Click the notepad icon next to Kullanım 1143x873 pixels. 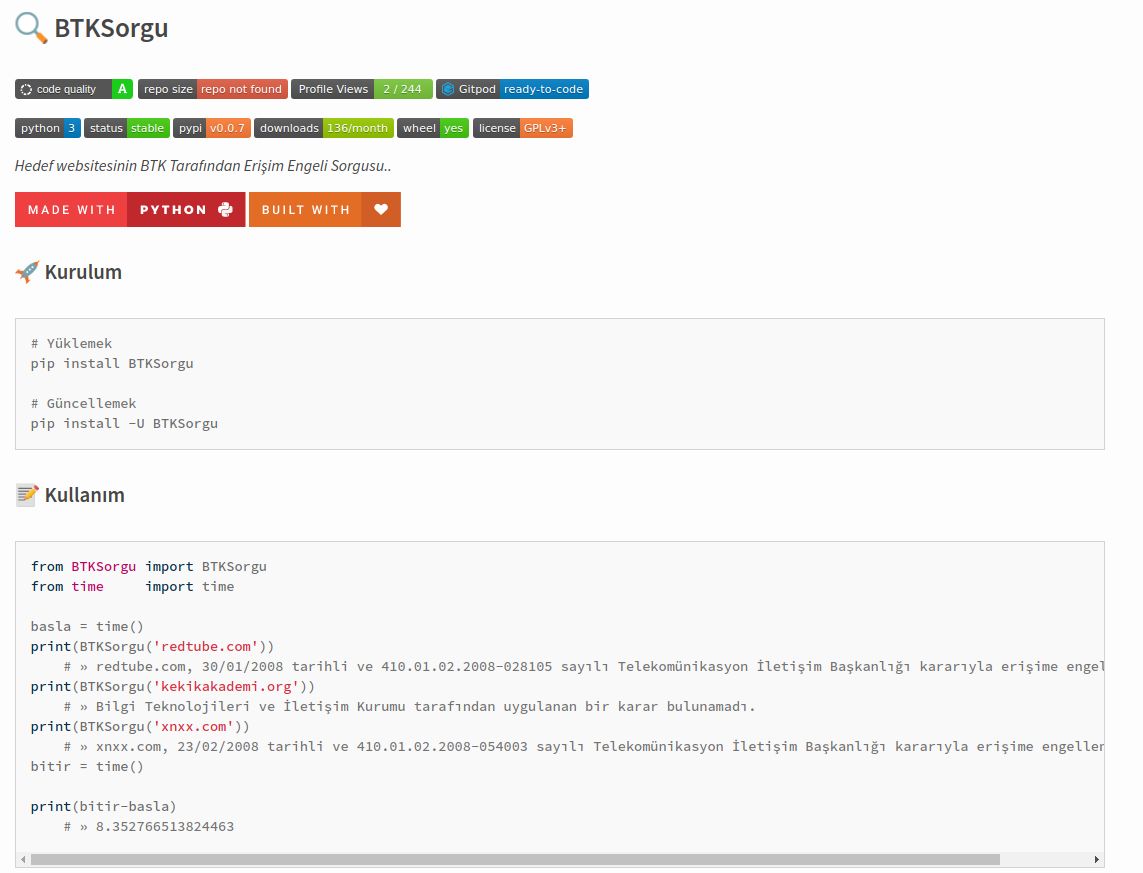point(27,495)
